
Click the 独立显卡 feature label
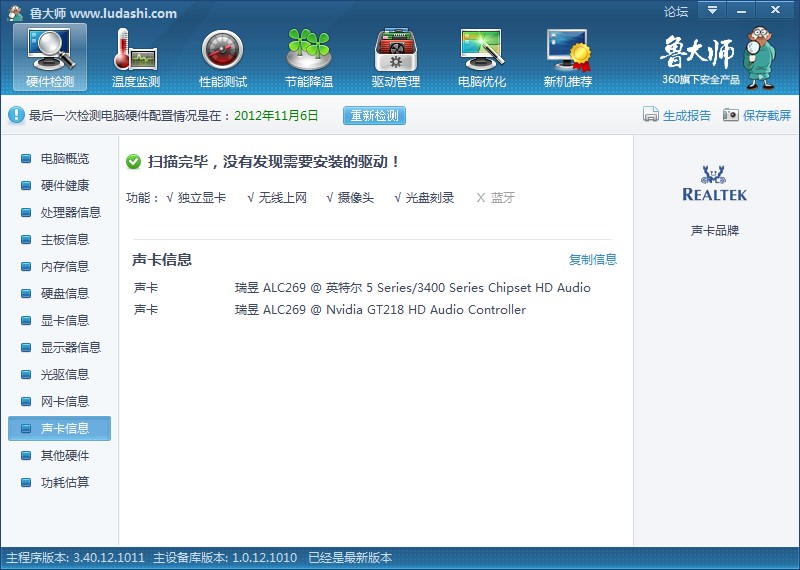pyautogui.click(x=202, y=197)
